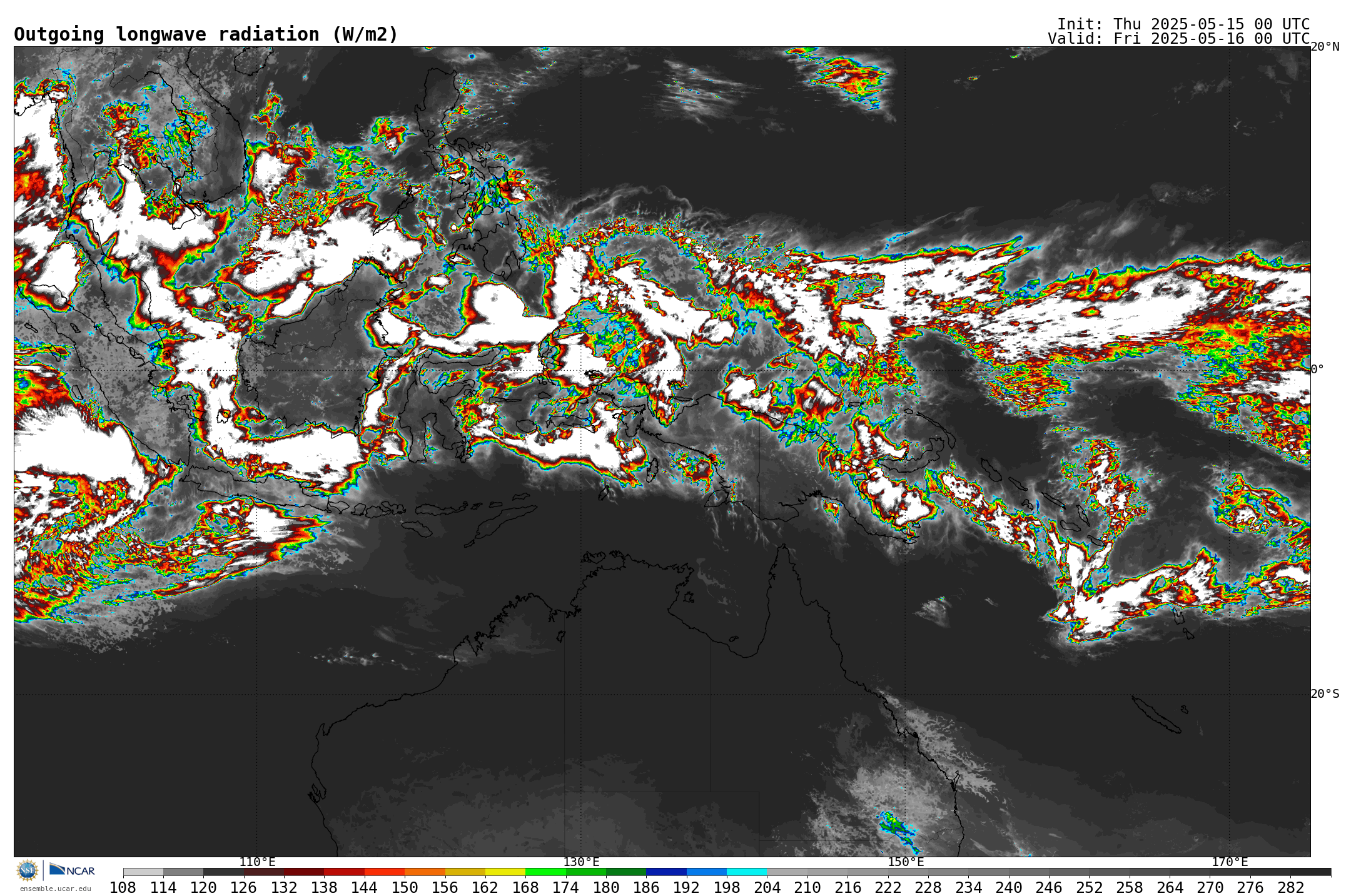Click the 204 colorbar tick label
Screen dimensions: 1351x896
767,887
